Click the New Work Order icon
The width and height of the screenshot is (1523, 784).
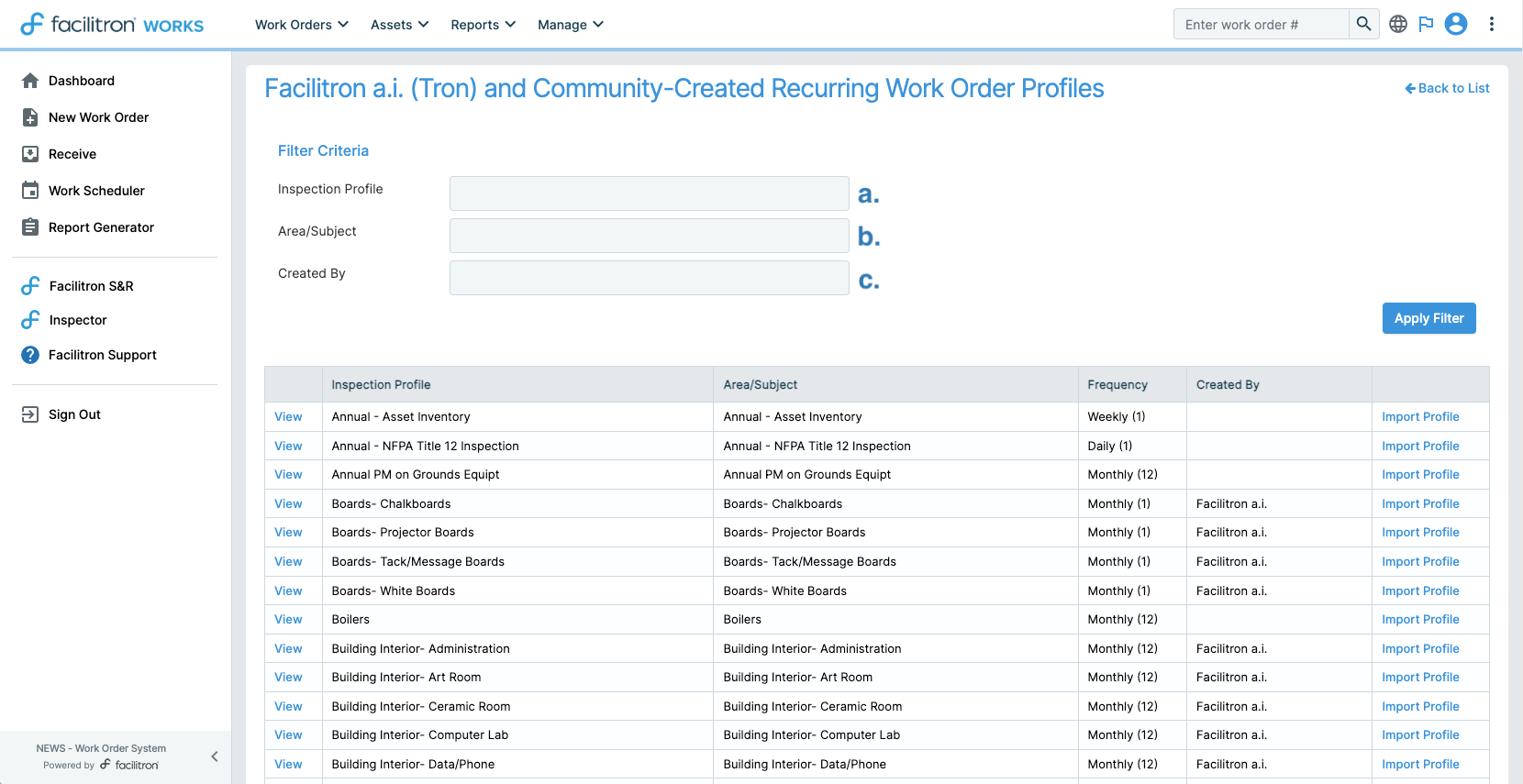tap(30, 117)
